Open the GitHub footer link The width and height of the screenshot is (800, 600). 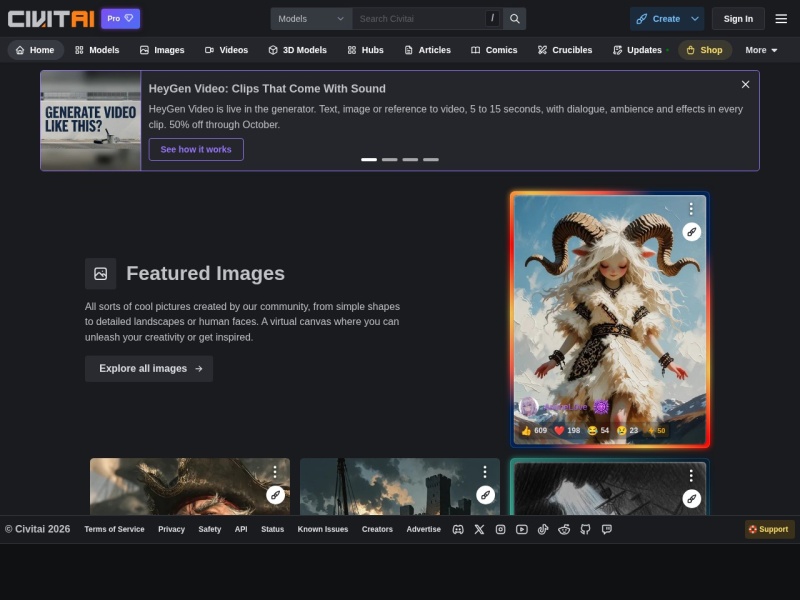[585, 530]
